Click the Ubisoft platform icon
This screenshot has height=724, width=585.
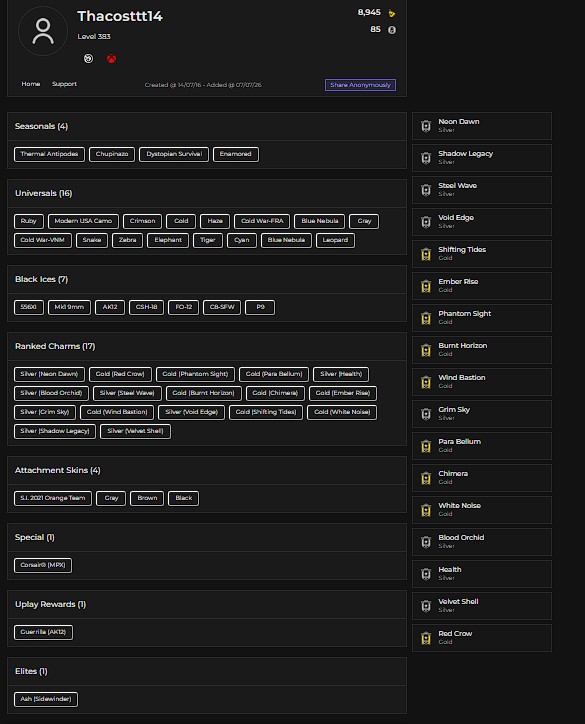pyautogui.click(x=88, y=59)
